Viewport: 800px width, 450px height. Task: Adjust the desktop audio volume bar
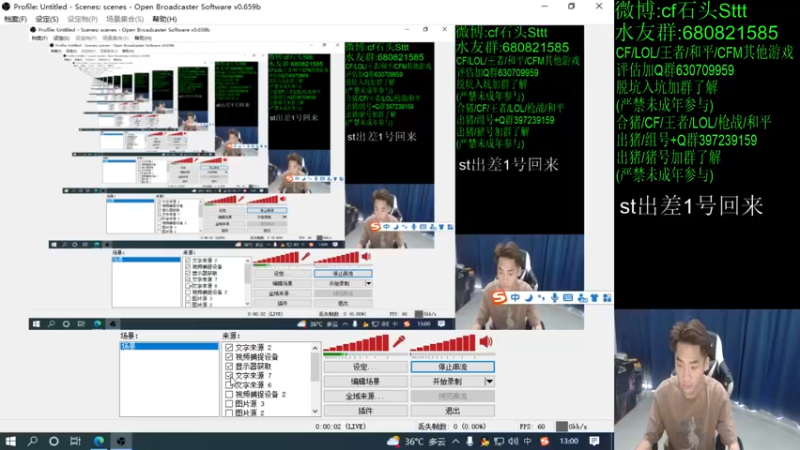pyautogui.click(x=443, y=343)
